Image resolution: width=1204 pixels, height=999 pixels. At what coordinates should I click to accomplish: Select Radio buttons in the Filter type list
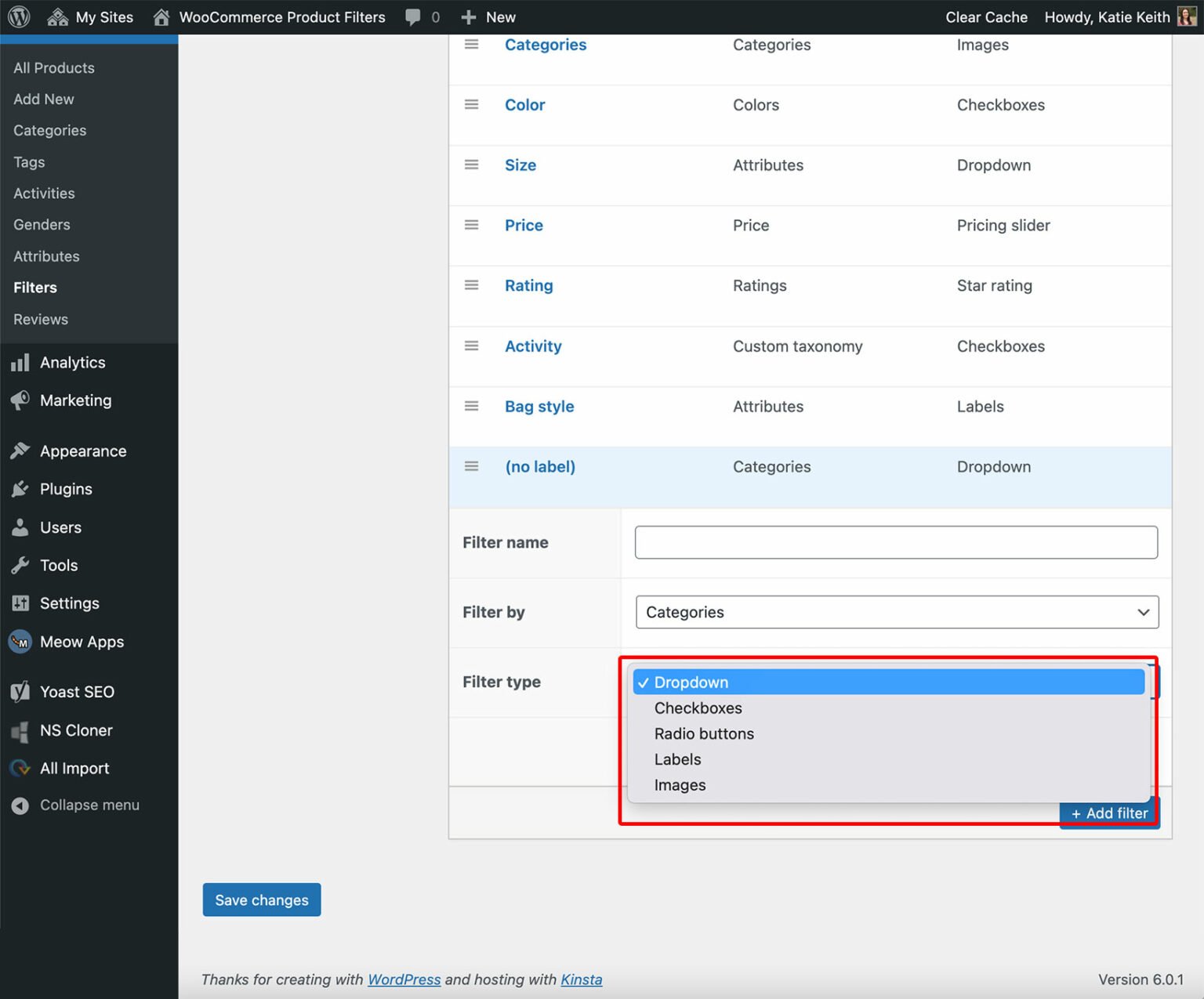point(703,733)
